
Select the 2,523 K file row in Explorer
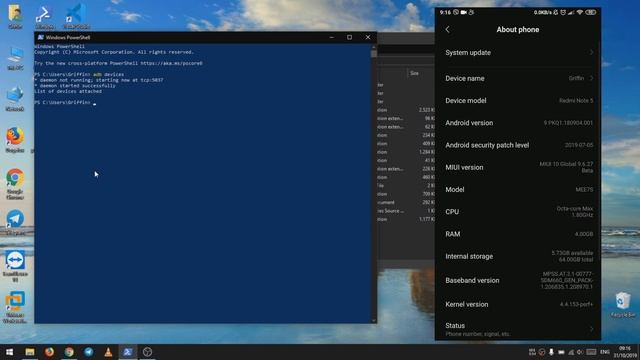point(406,110)
